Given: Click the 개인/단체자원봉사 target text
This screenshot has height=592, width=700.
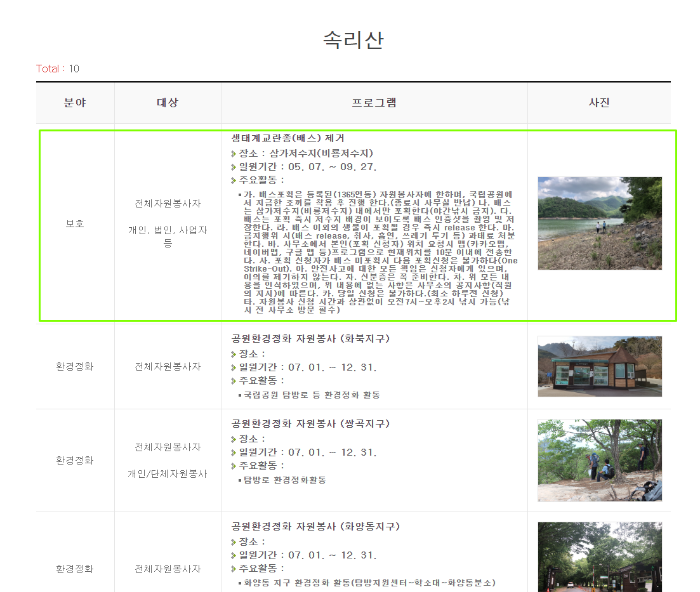Looking at the screenshot, I should [167, 474].
